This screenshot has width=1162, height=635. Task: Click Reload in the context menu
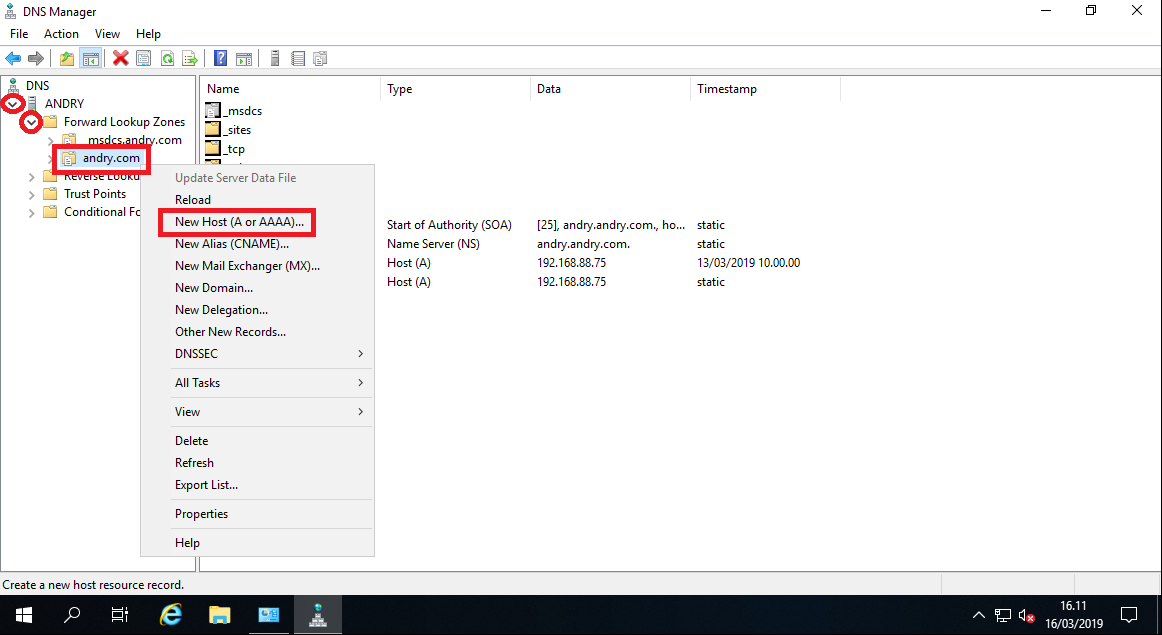tap(193, 199)
